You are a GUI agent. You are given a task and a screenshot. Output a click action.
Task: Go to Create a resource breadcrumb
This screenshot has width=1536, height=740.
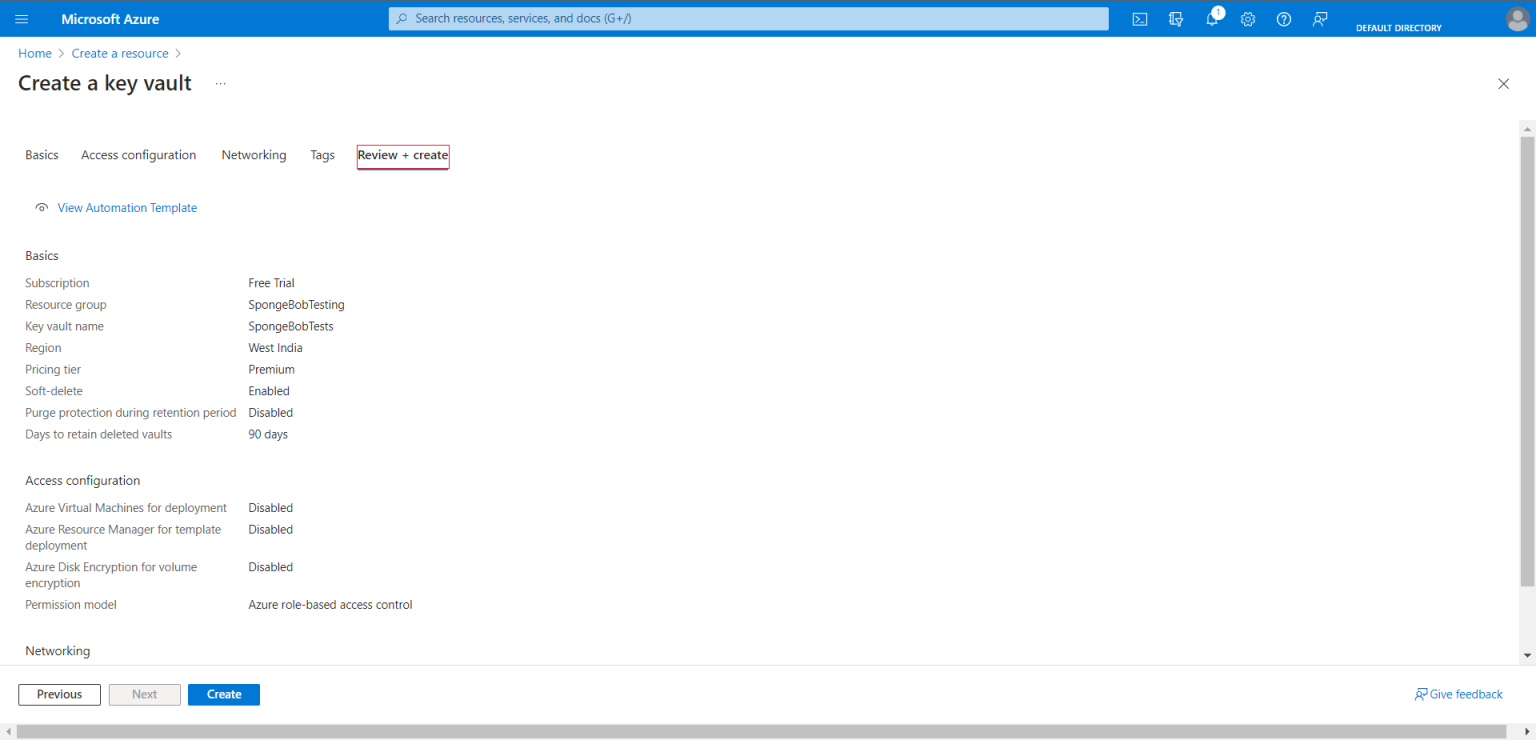pyautogui.click(x=120, y=53)
